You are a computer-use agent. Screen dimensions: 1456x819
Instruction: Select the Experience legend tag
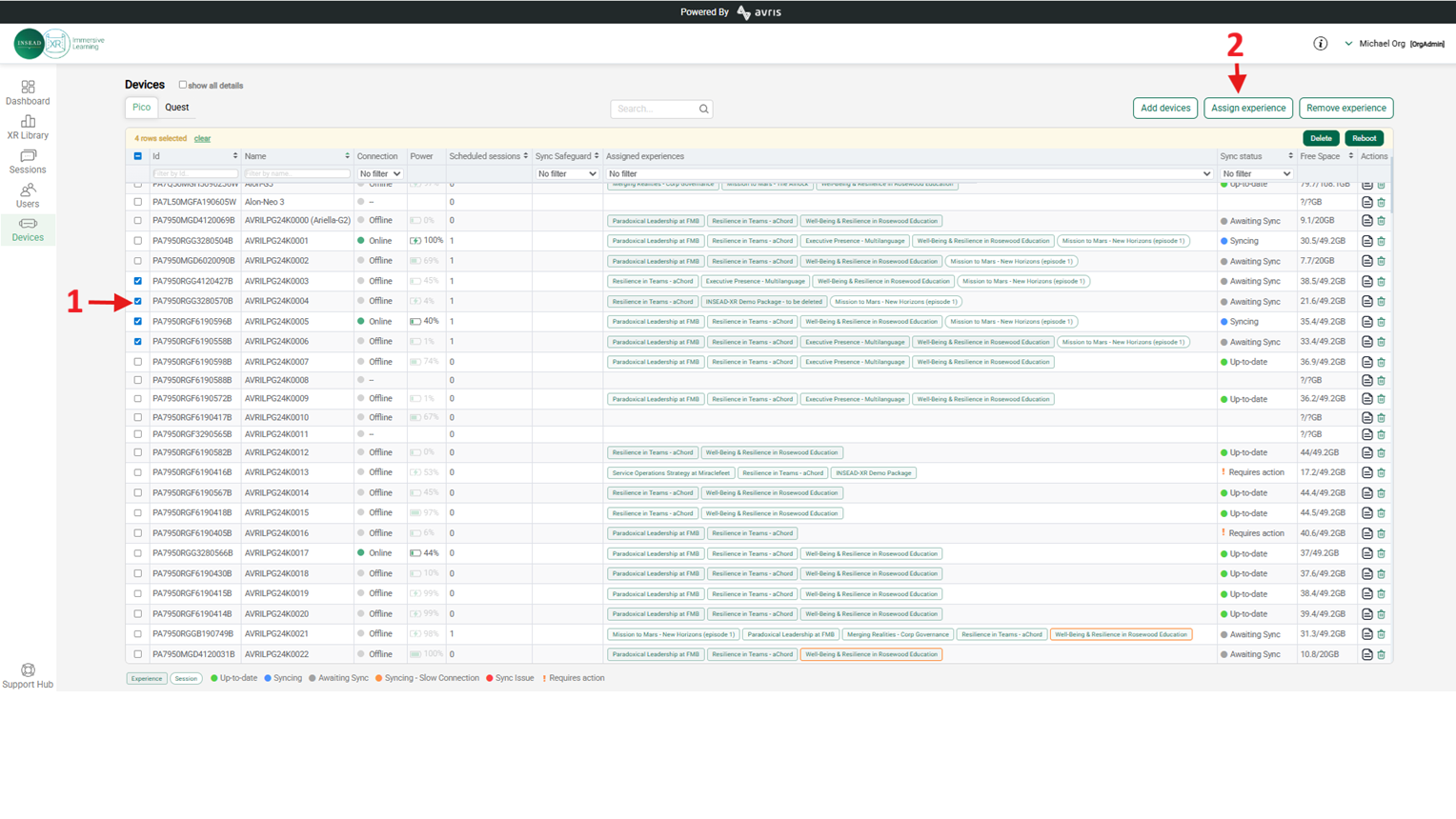147,679
